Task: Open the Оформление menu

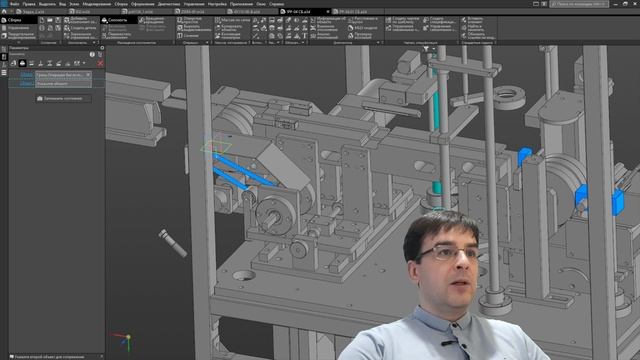Action: pyautogui.click(x=142, y=4)
